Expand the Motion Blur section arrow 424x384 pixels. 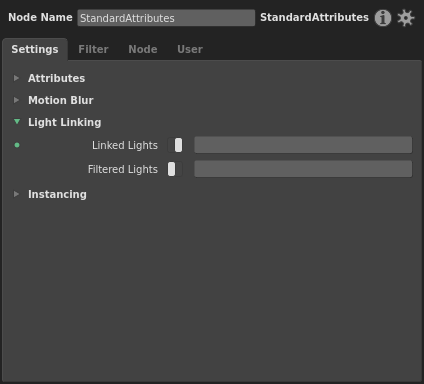pos(16,100)
